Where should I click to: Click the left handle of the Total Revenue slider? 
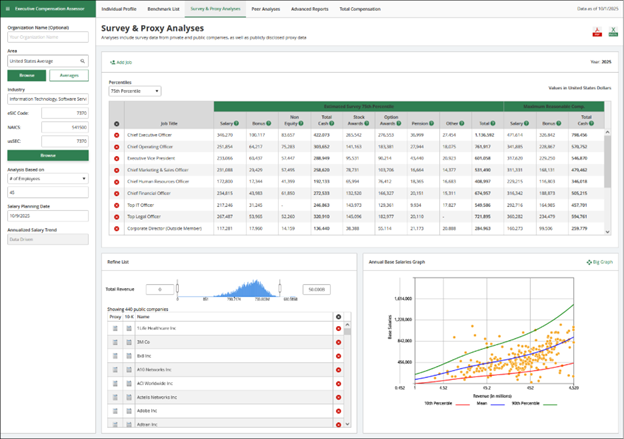178,289
